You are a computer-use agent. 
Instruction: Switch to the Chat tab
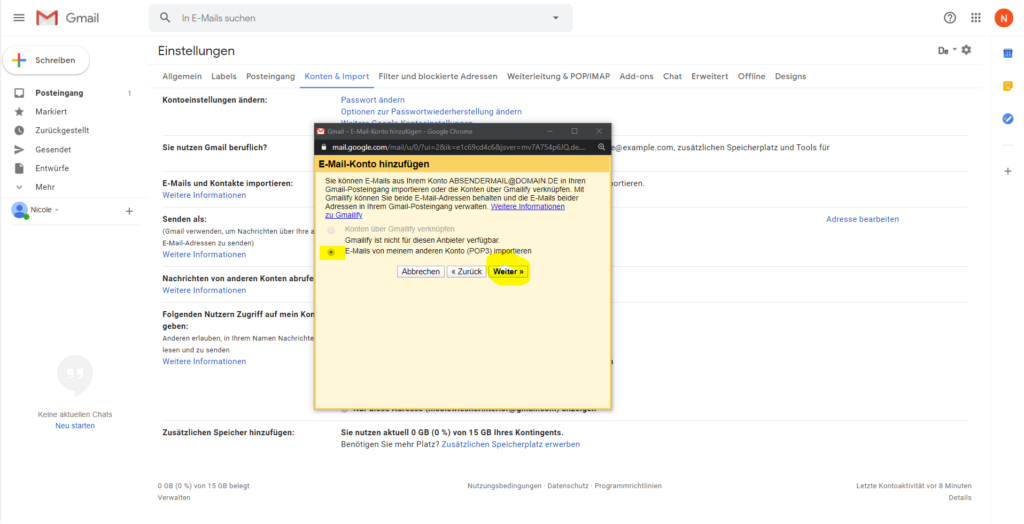pos(673,76)
